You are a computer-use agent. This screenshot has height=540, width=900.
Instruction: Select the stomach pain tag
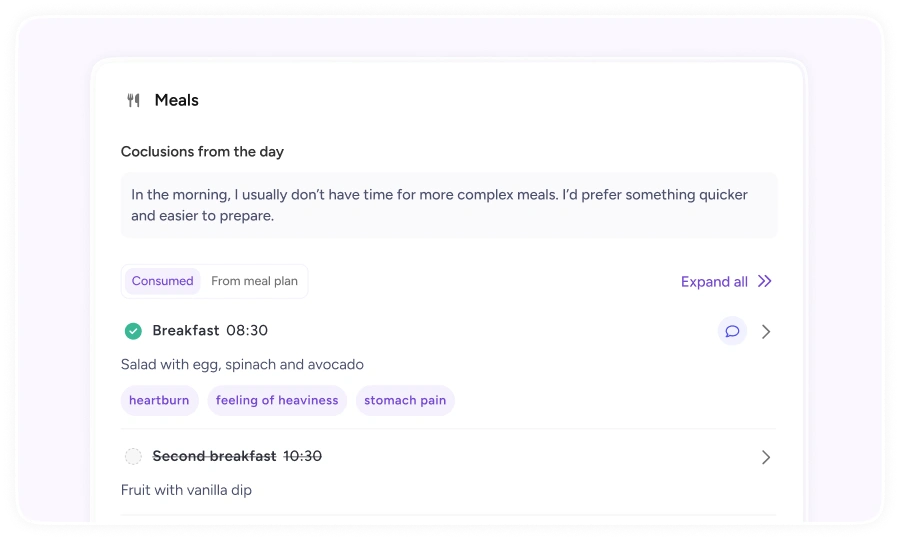point(405,400)
